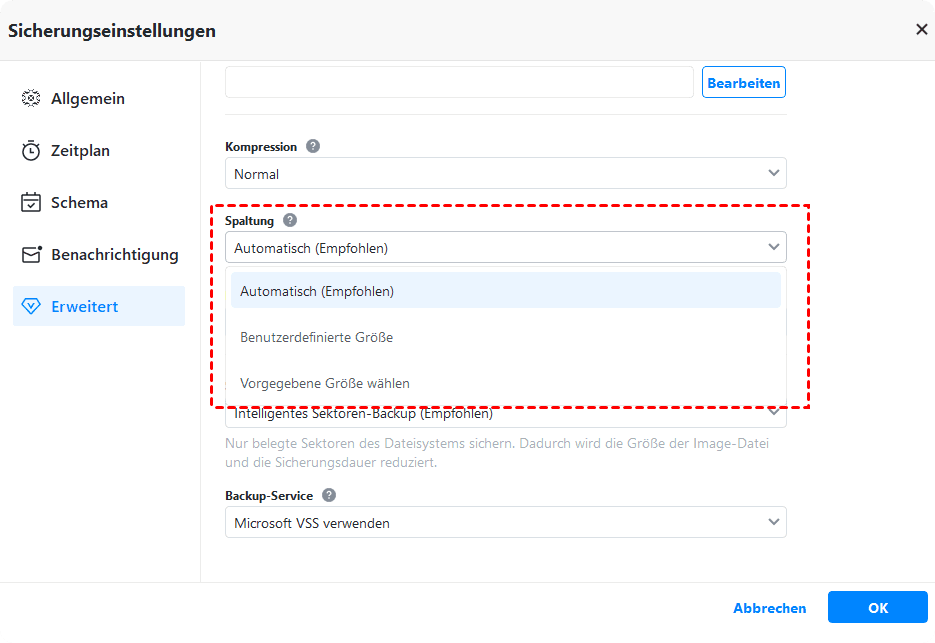This screenshot has width=935, height=643.
Task: Select Automatisch (Empfohlen) from the list
Action: [505, 291]
